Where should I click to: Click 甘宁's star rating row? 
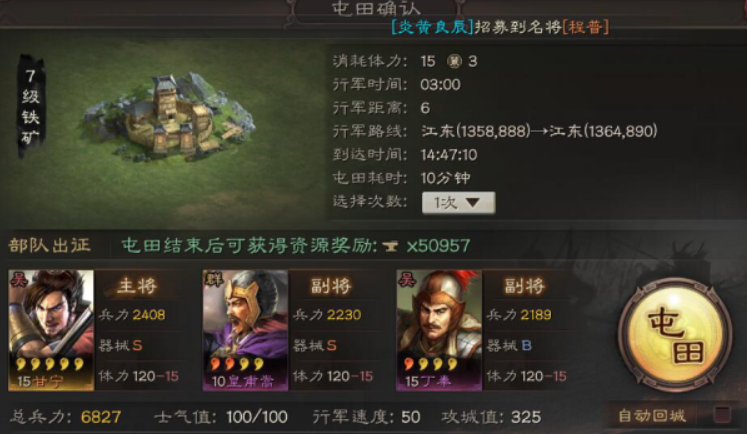(50, 364)
